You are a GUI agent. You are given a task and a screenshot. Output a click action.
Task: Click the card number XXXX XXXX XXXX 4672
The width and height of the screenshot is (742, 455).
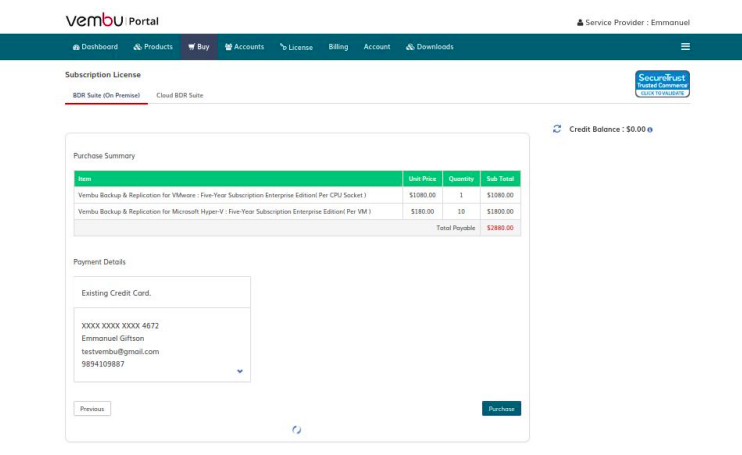pos(120,326)
